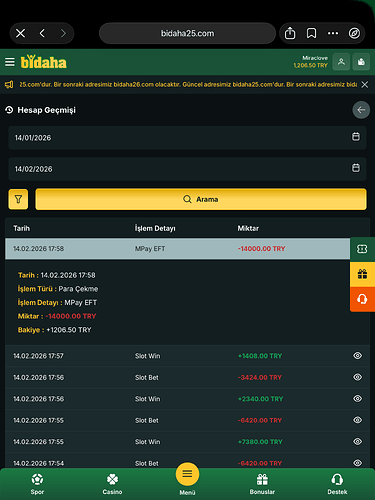Open the Spor tab
Image resolution: width=375 pixels, height=500 pixels.
click(37, 484)
